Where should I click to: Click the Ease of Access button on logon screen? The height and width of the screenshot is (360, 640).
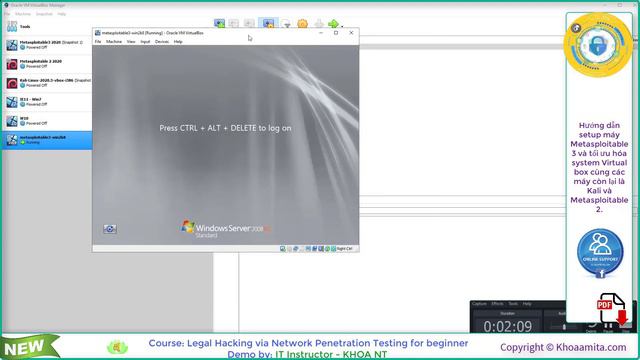click(x=110, y=229)
